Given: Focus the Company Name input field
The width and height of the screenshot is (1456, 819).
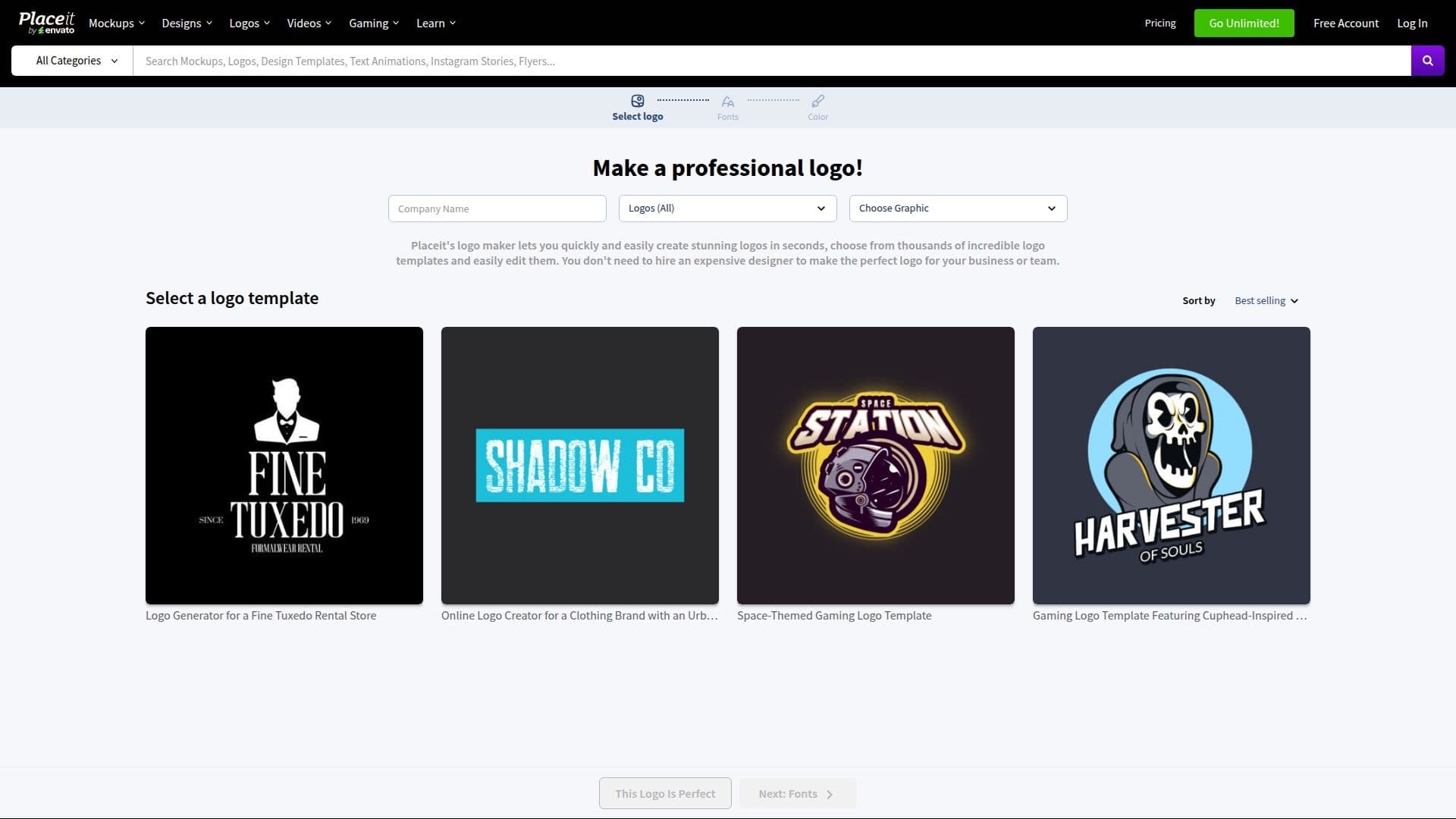Looking at the screenshot, I should click(497, 209).
